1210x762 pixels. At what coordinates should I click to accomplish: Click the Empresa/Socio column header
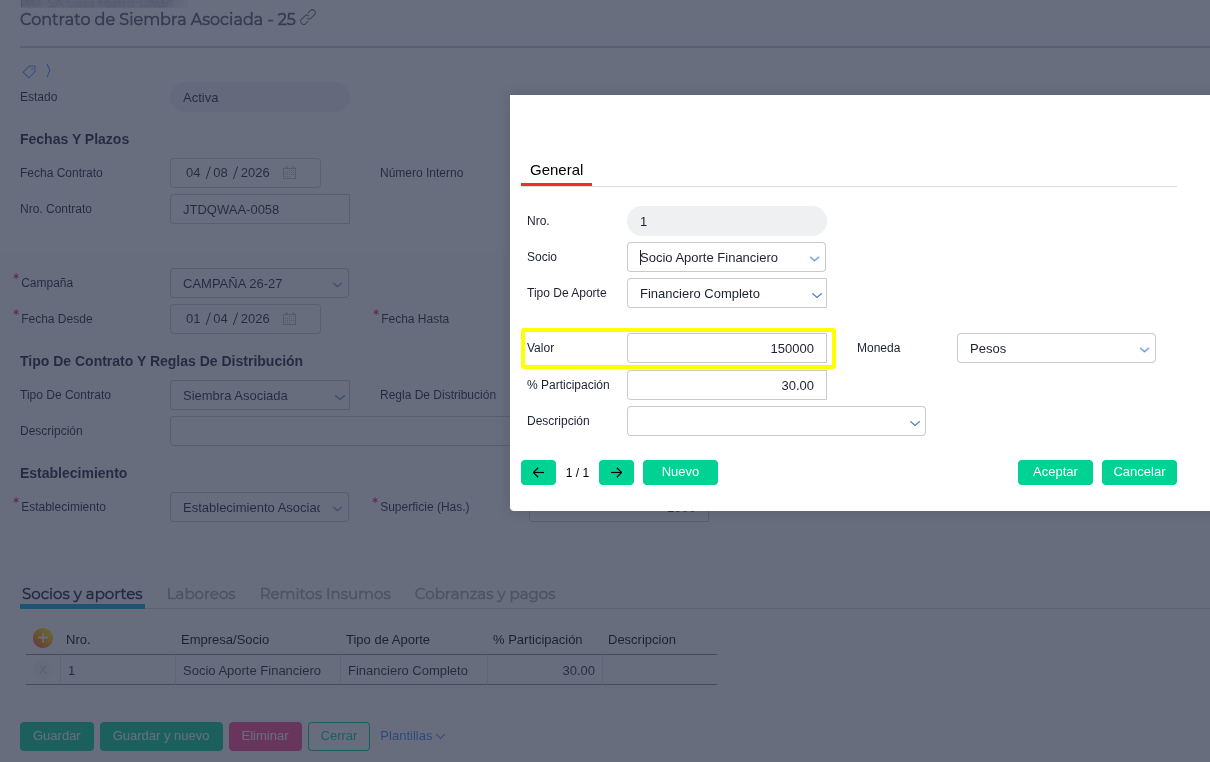[x=225, y=640]
